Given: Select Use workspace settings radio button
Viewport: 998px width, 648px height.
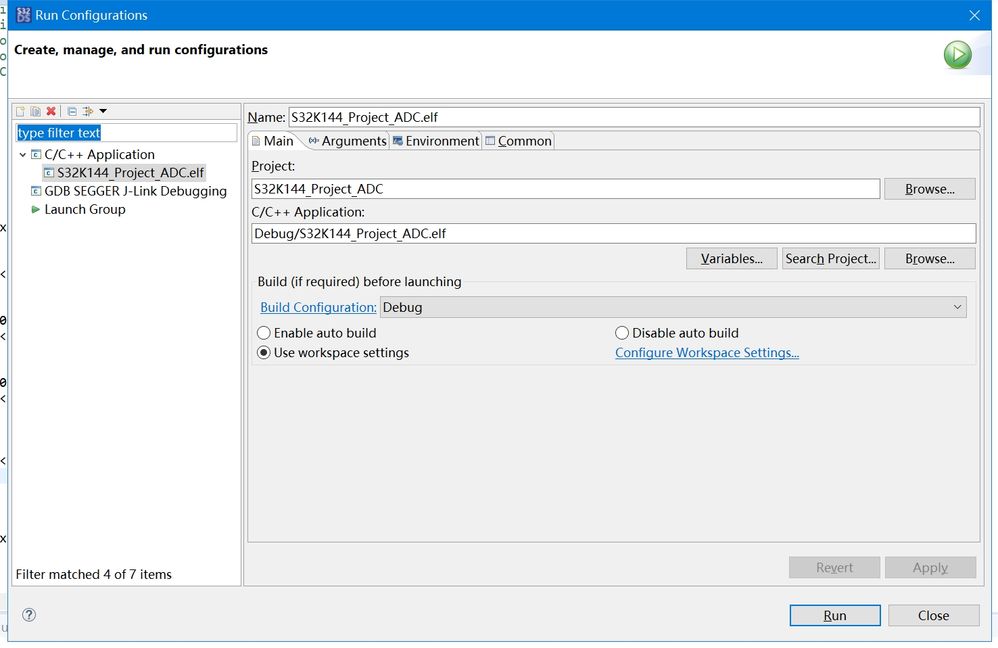Looking at the screenshot, I should click(264, 353).
